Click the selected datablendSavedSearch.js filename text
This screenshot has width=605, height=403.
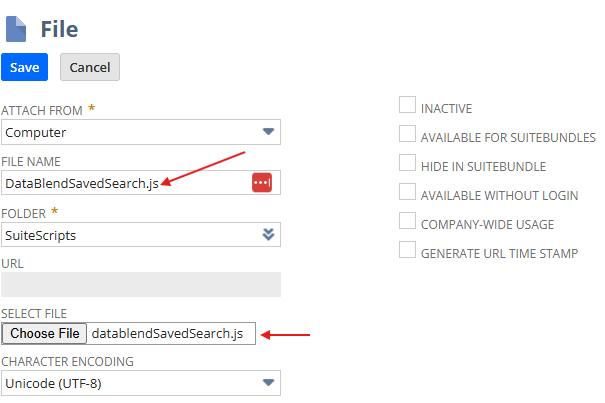167,334
